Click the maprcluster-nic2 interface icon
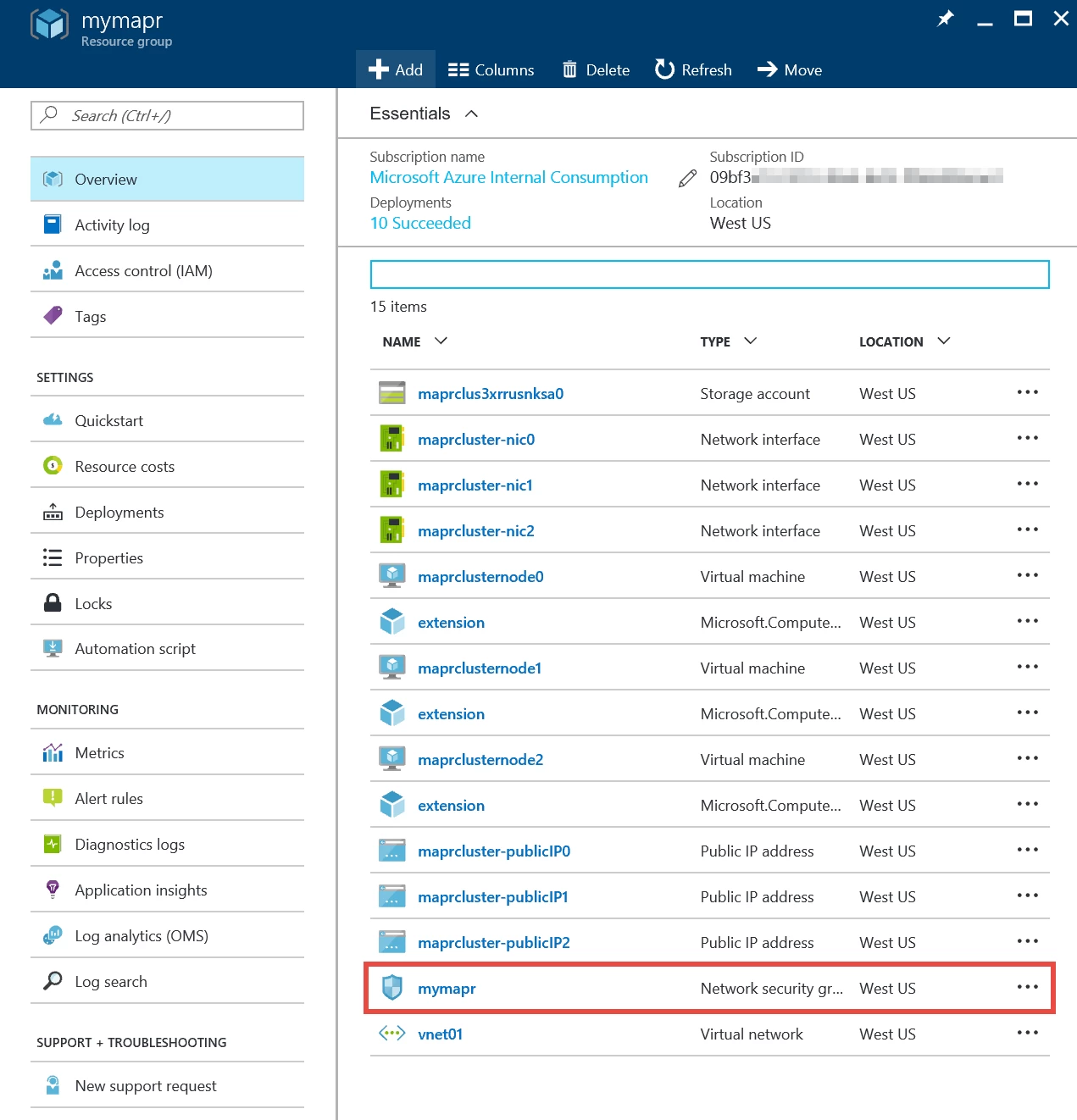 pos(391,530)
